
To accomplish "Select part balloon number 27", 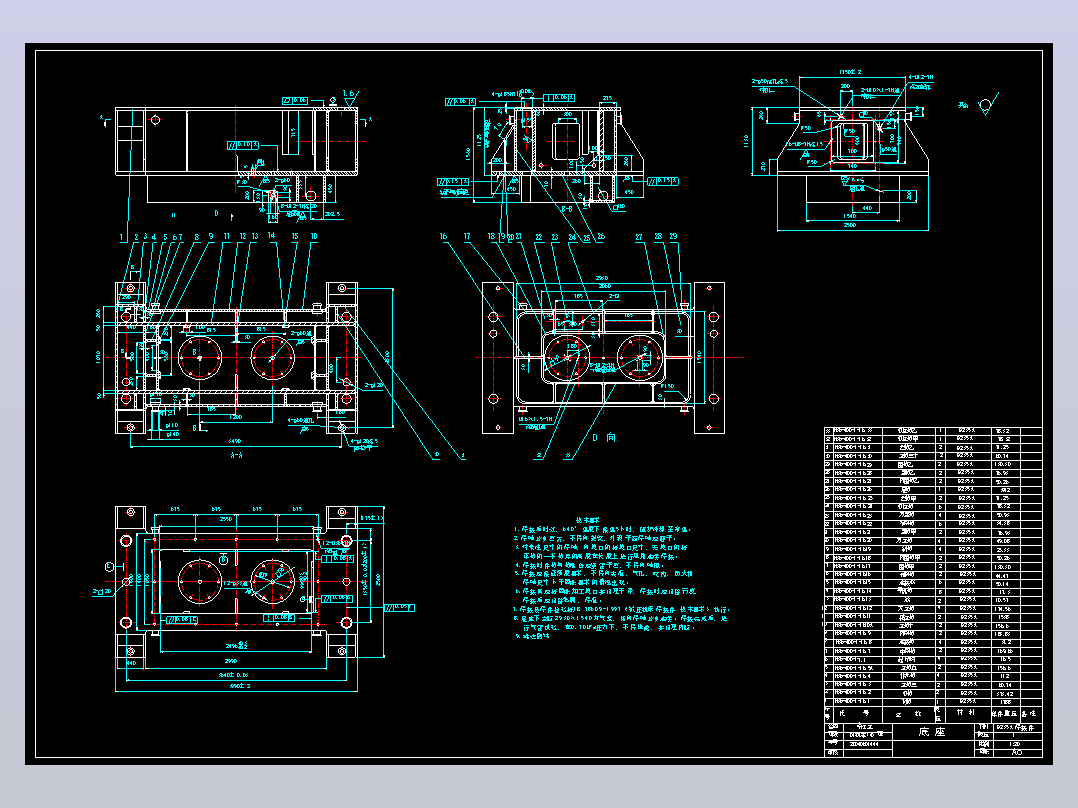I will [x=639, y=237].
